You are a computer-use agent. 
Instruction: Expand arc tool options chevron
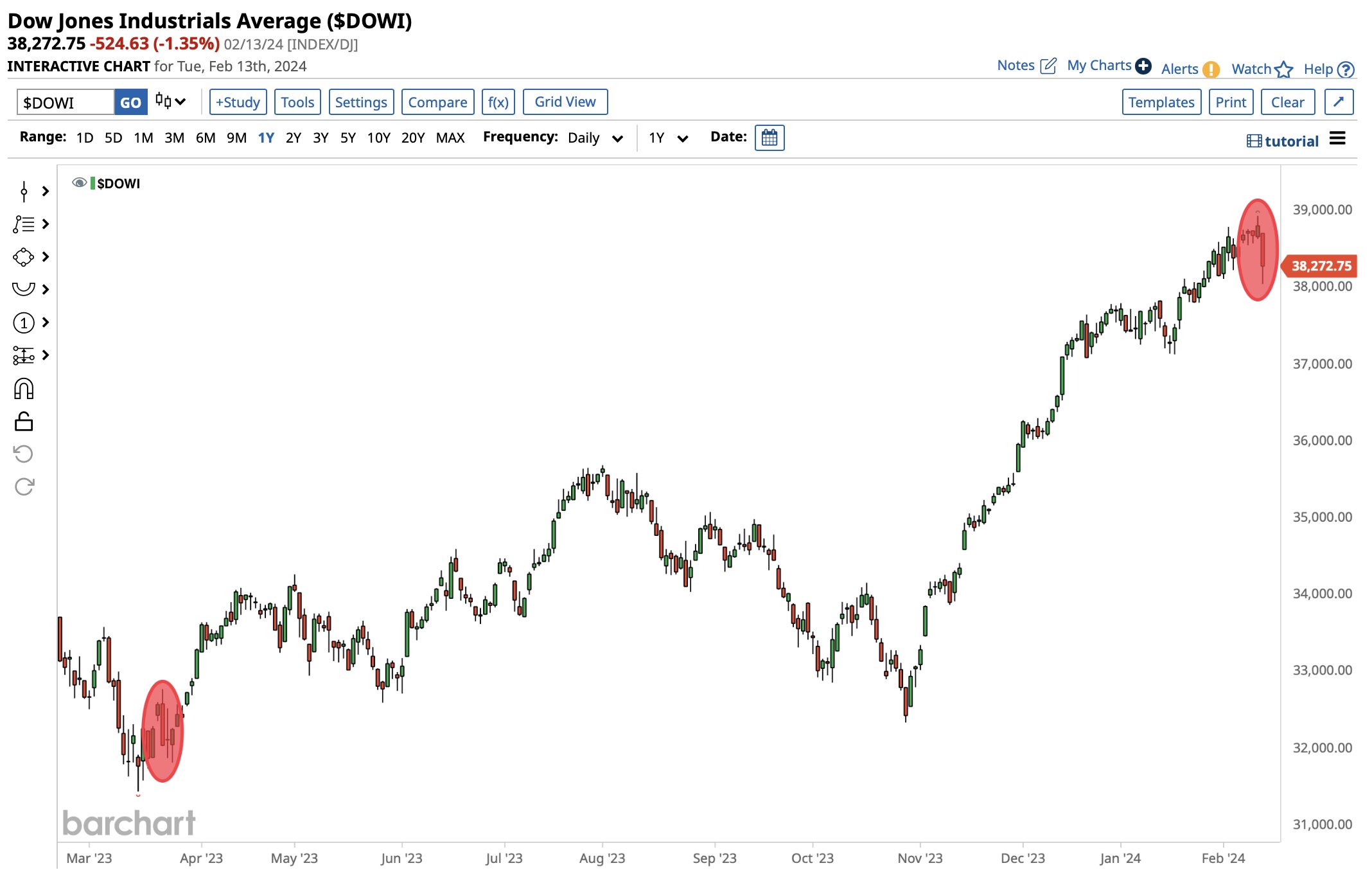(x=46, y=290)
